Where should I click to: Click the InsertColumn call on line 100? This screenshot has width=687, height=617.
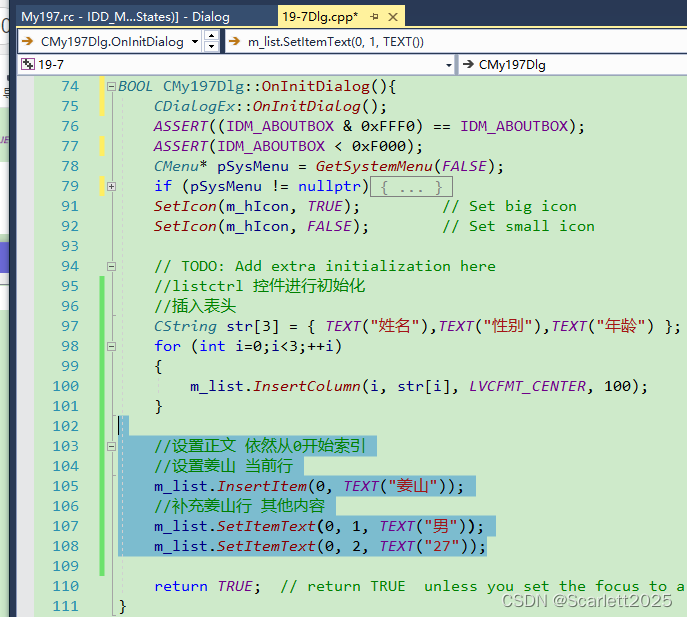[307, 386]
